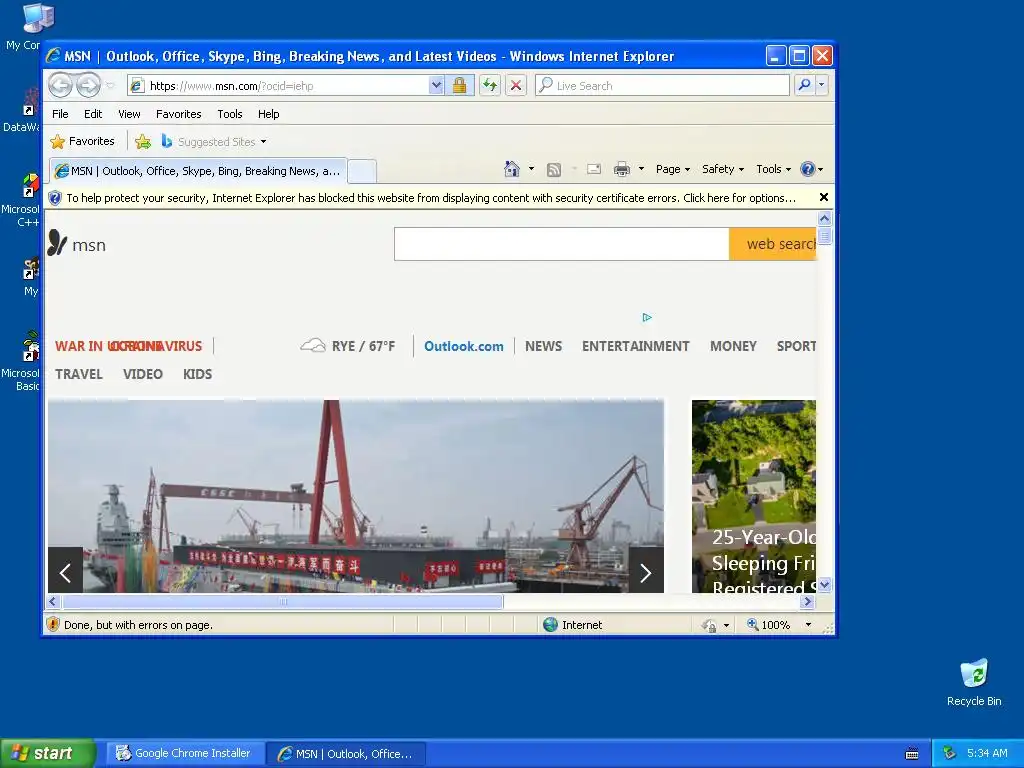The height and width of the screenshot is (768, 1024).
Task: Click the security information bar message
Action: 430,198
